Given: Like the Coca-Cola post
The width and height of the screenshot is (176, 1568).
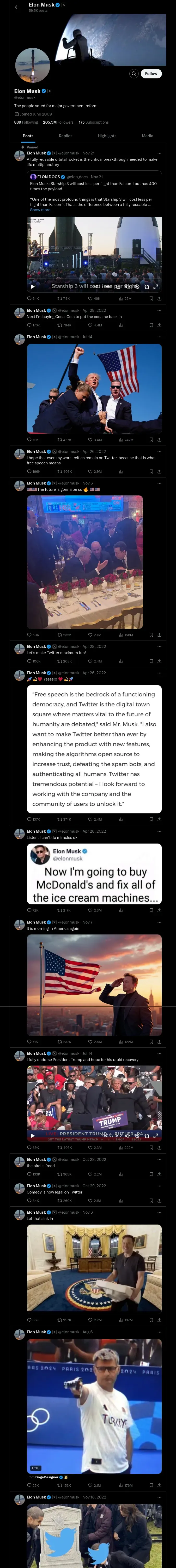Looking at the screenshot, I should click(x=90, y=325).
